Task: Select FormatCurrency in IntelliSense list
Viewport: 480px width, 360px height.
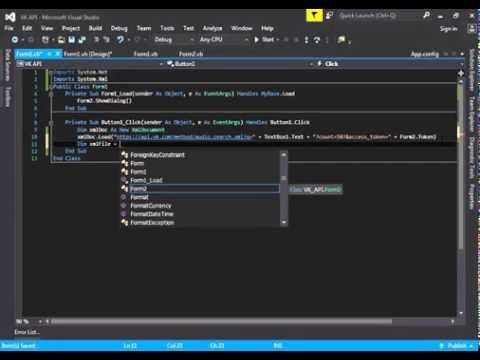Action: pos(200,206)
